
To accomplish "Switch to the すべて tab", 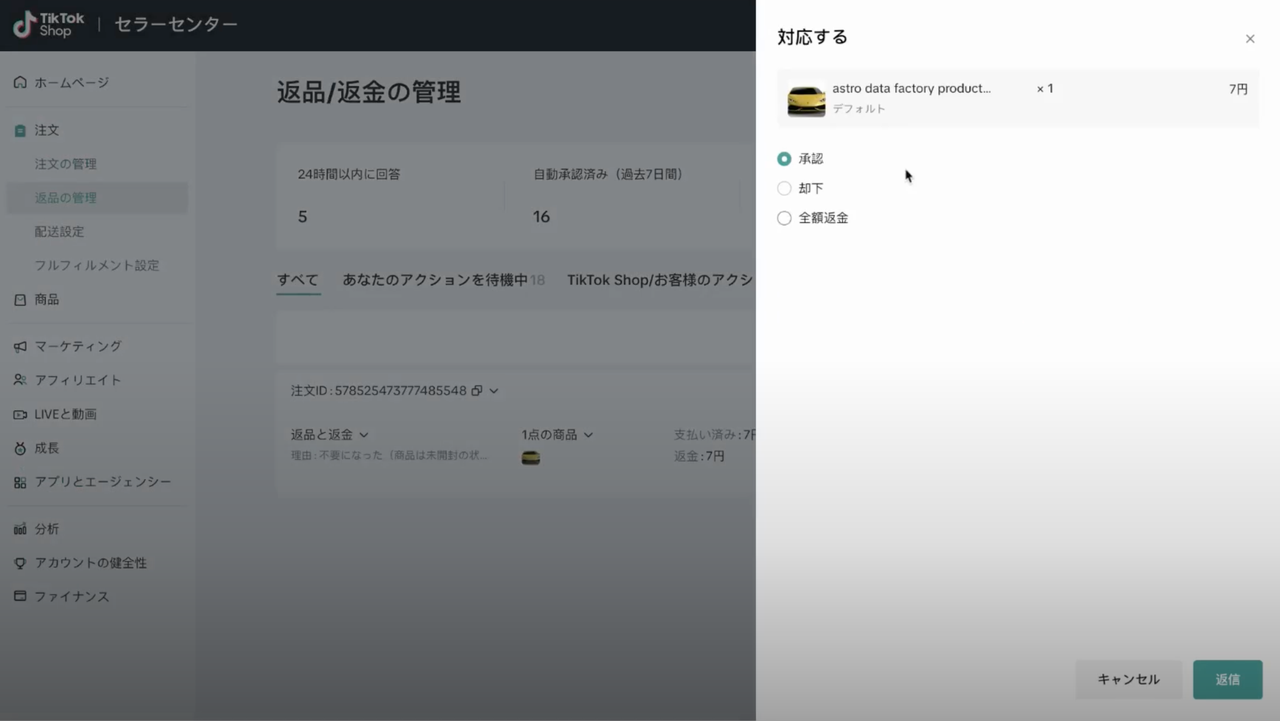I will tap(296, 280).
